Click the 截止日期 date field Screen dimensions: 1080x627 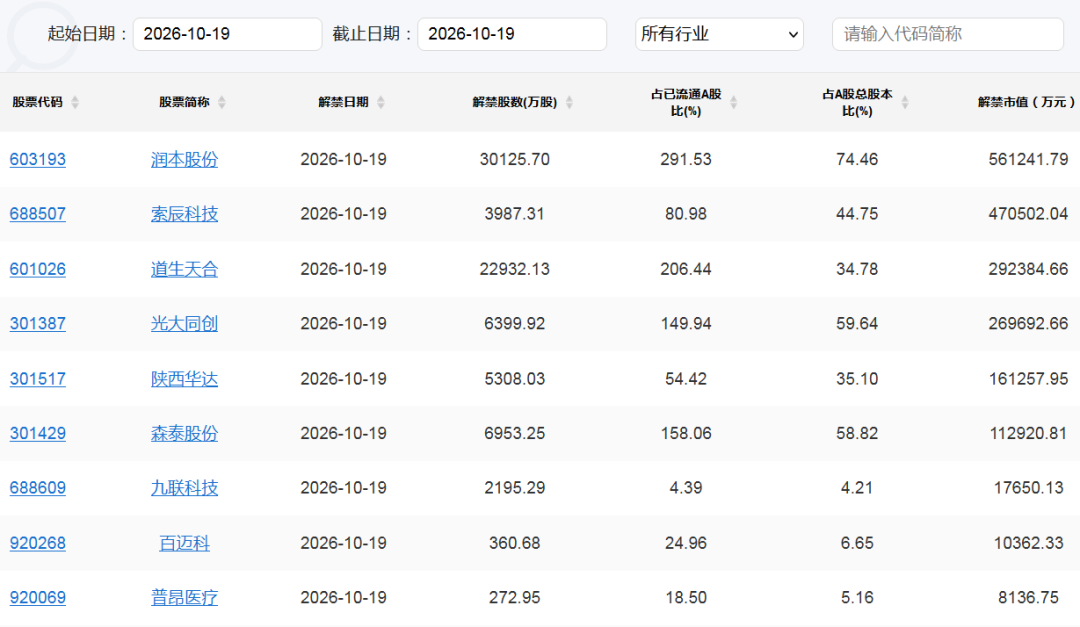coord(512,34)
